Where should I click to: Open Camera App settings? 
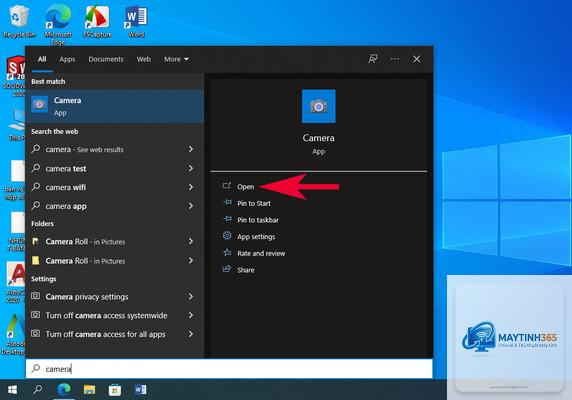(x=256, y=237)
